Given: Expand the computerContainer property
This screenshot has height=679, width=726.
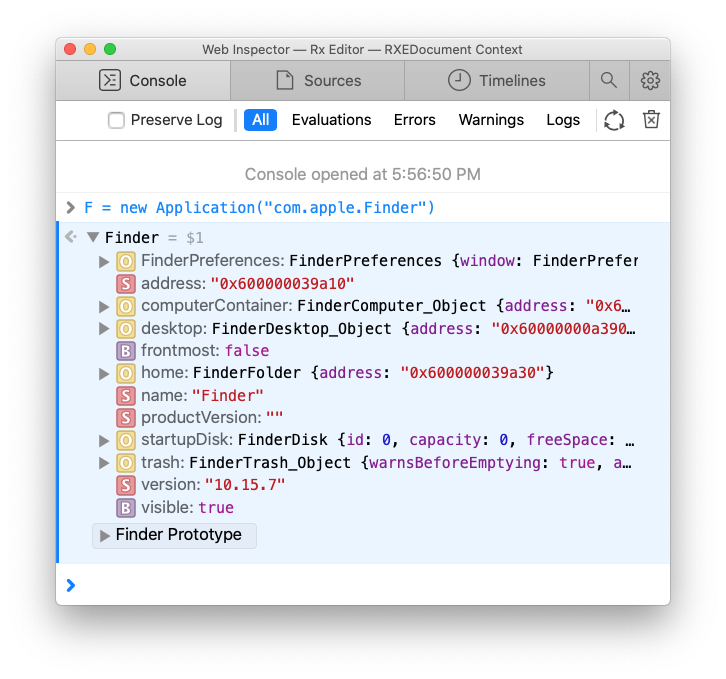Looking at the screenshot, I should 104,307.
